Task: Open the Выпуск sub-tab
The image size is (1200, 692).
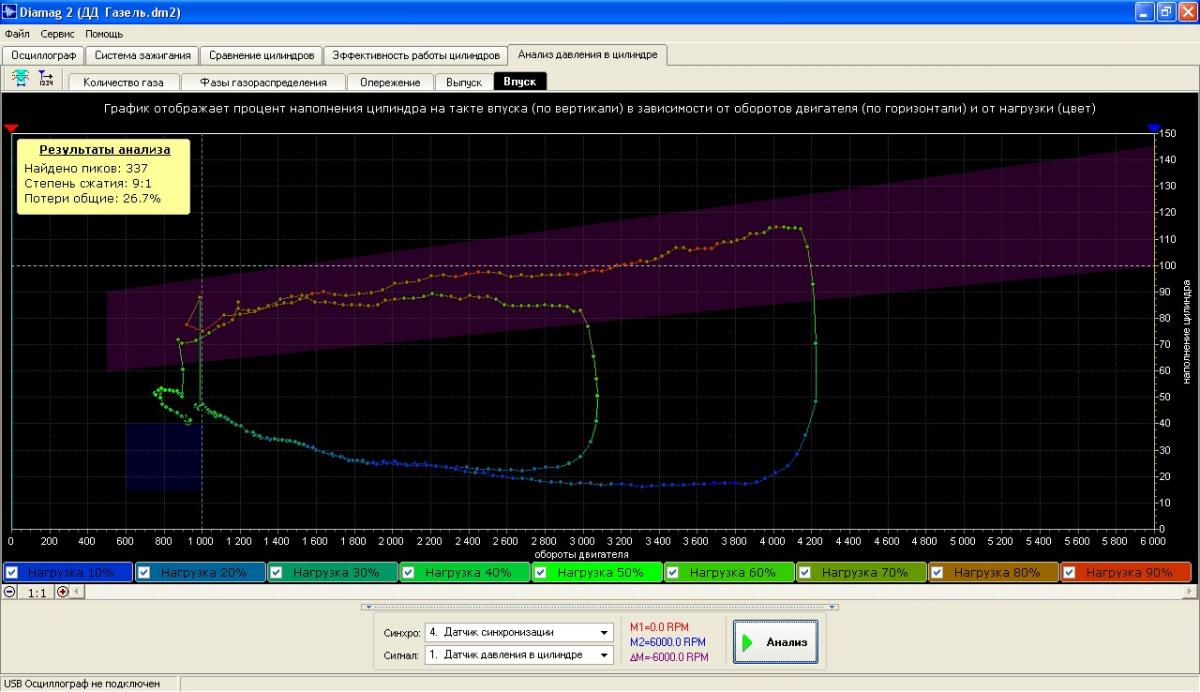Action: pyautogui.click(x=463, y=82)
